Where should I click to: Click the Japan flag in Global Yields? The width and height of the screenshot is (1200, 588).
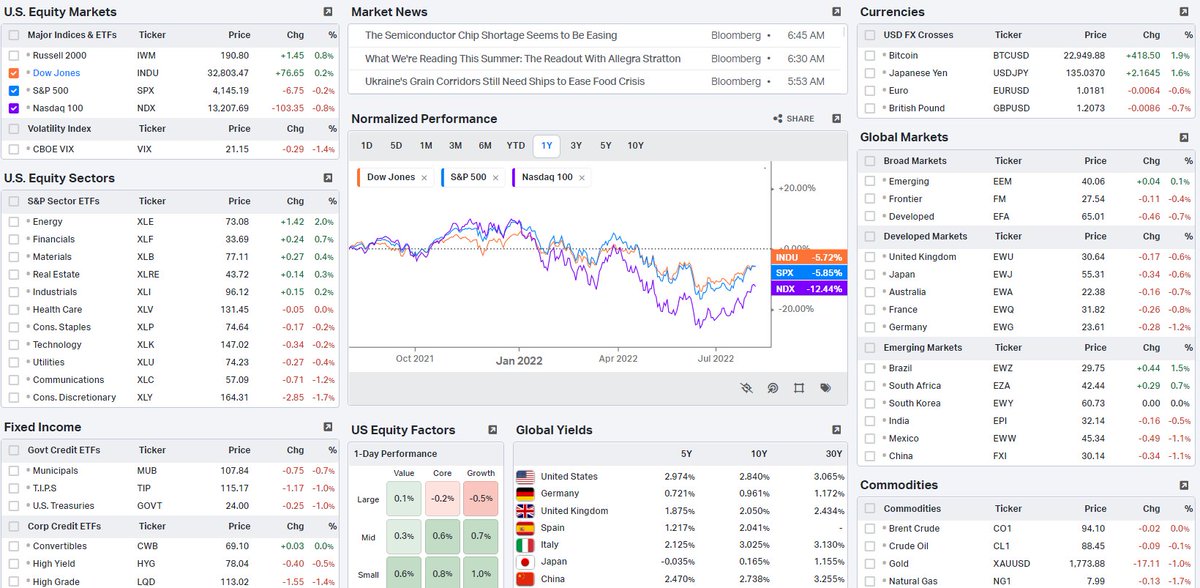(x=525, y=562)
